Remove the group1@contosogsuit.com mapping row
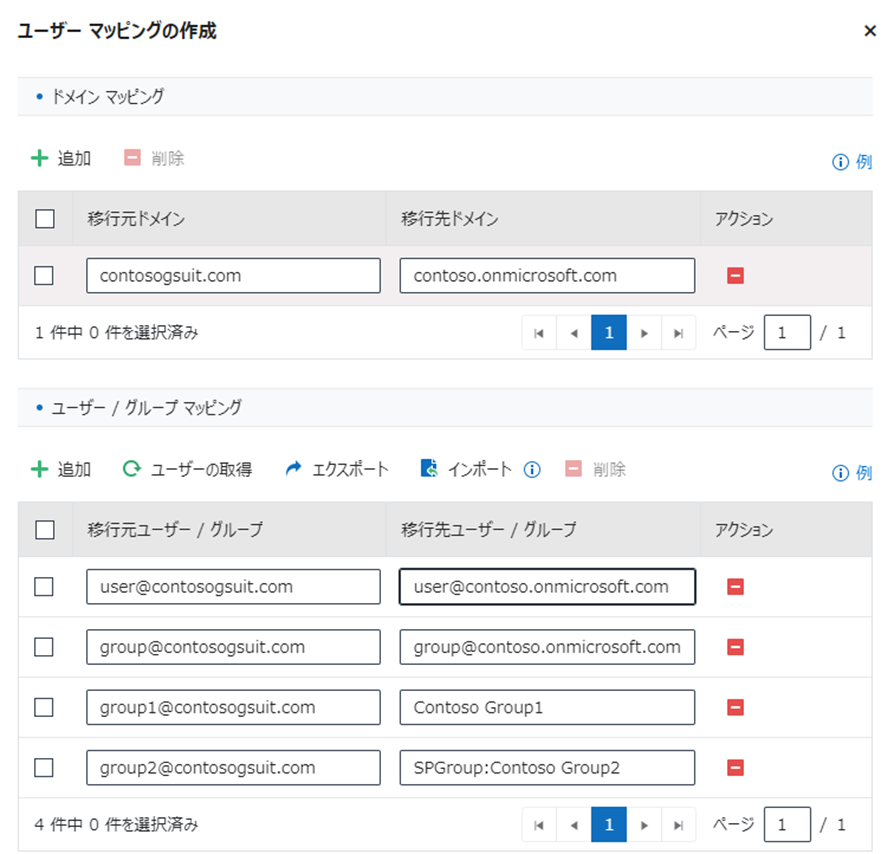 tap(735, 707)
